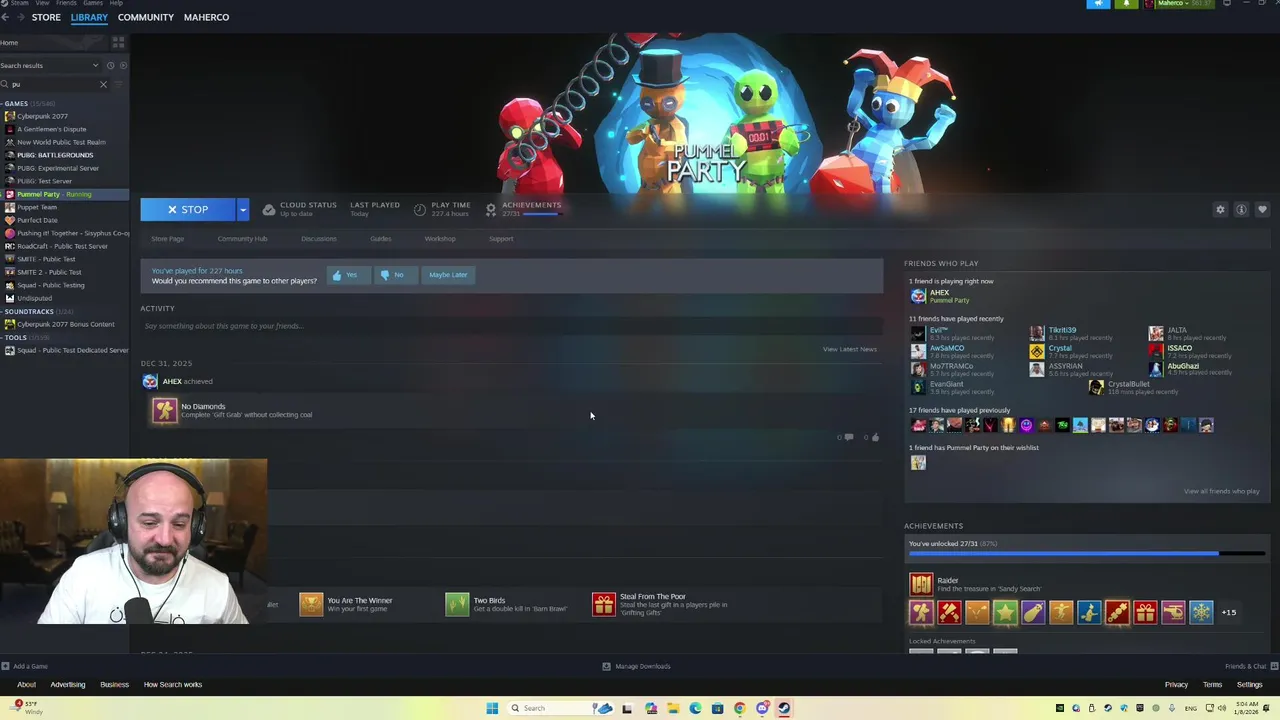
Task: Open Friends & Chat
Action: pos(1252,666)
